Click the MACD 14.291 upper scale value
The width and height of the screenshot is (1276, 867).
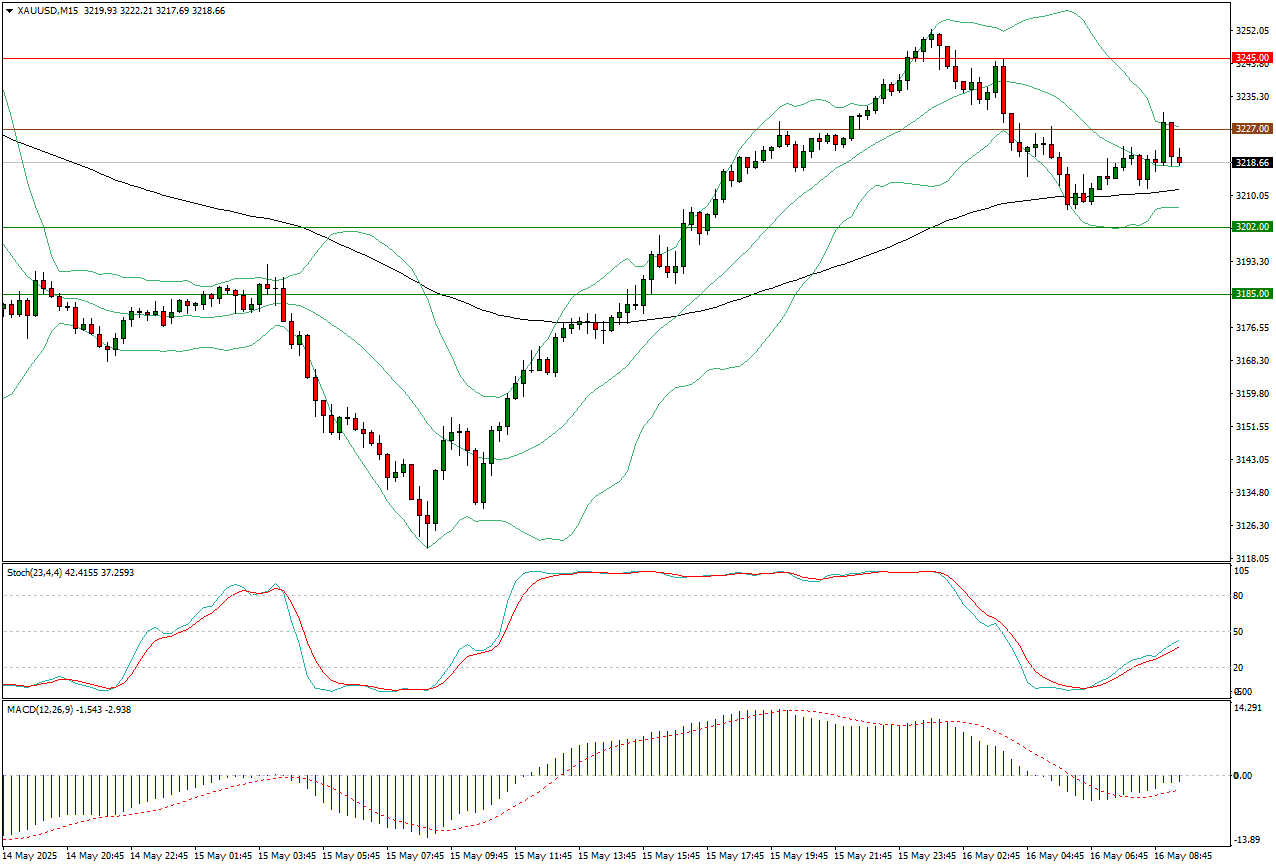[1247, 709]
